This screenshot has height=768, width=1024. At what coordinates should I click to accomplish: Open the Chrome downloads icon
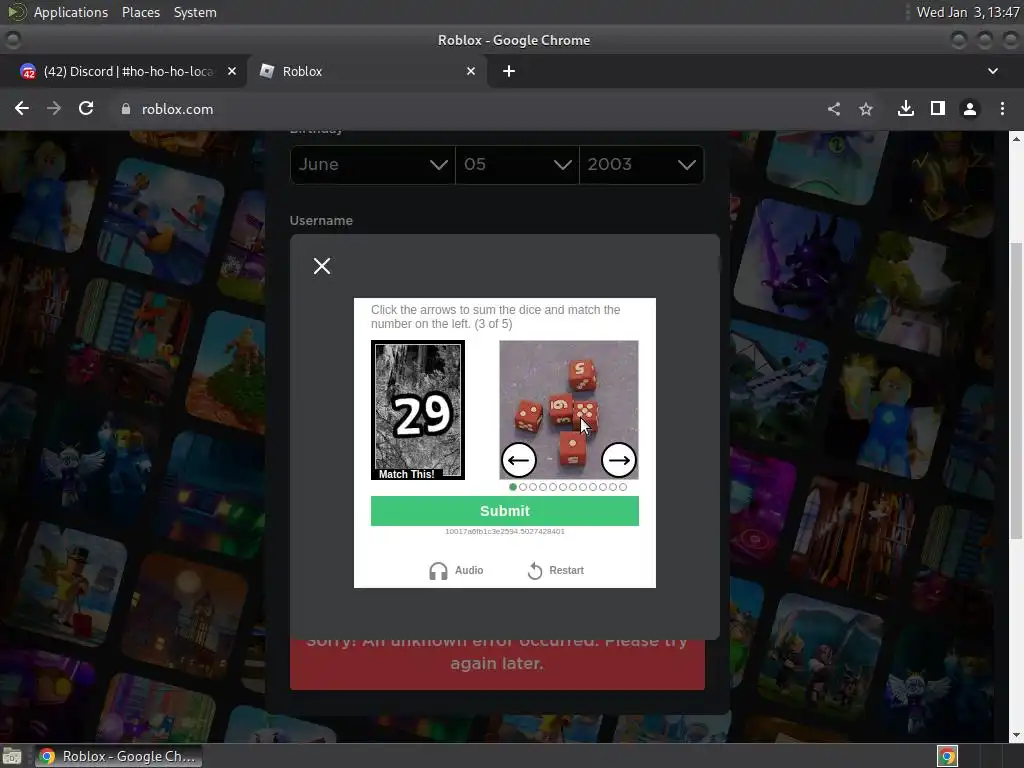coord(906,108)
